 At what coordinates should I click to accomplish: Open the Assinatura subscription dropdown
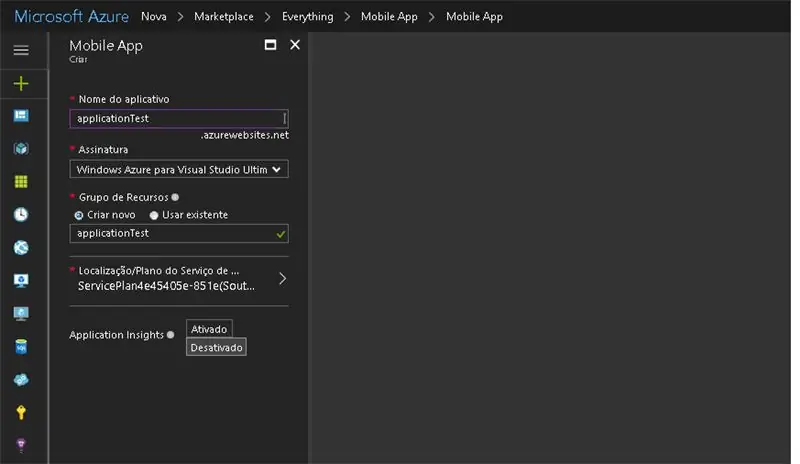(179, 169)
